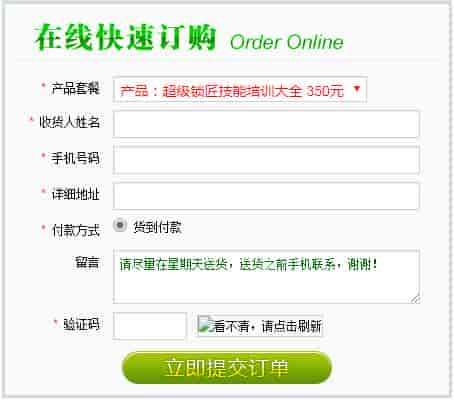
Task: Click the 在线快速订购 heading
Action: [x=125, y=37]
